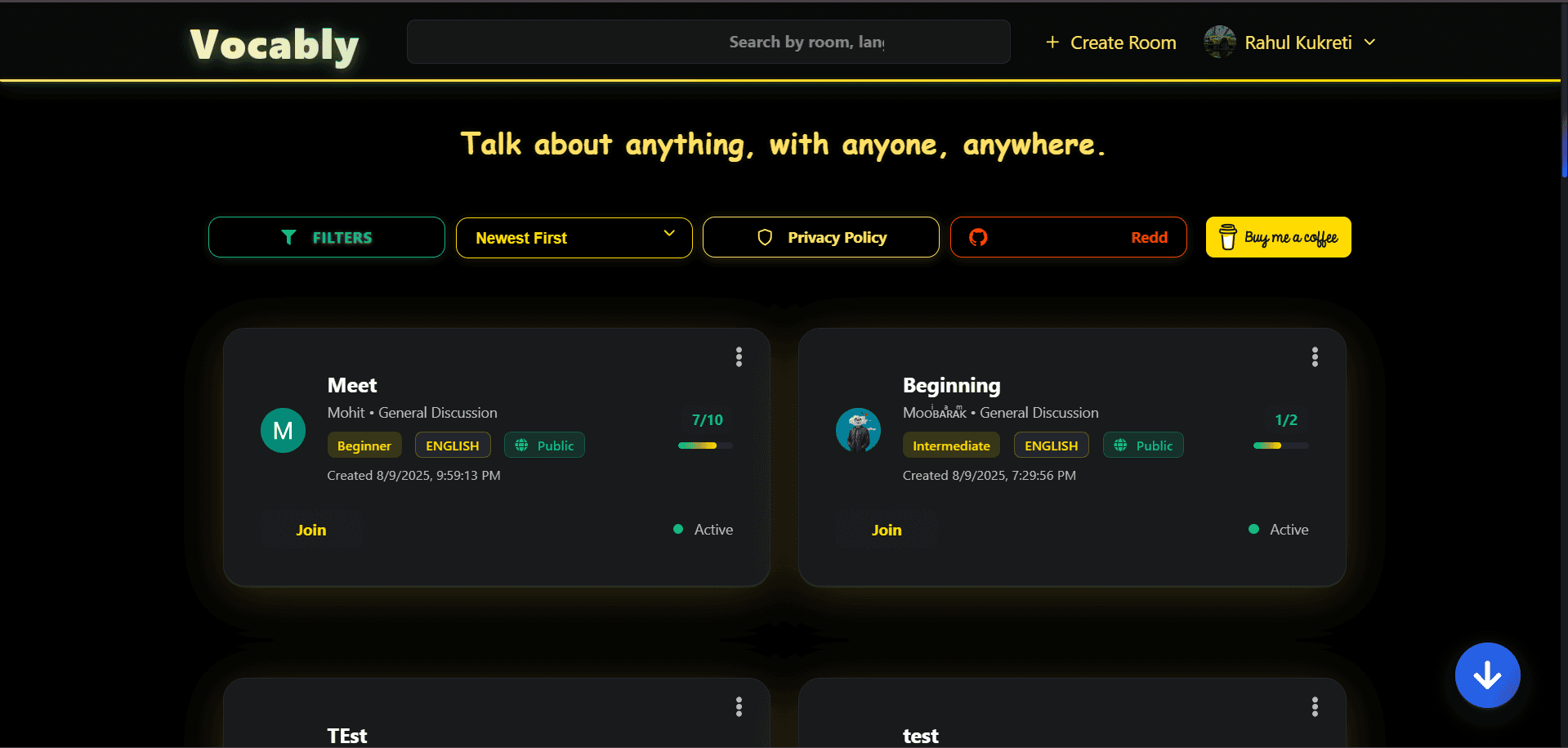Join the Beginning room
The width and height of the screenshot is (1568, 748).
coord(887,530)
